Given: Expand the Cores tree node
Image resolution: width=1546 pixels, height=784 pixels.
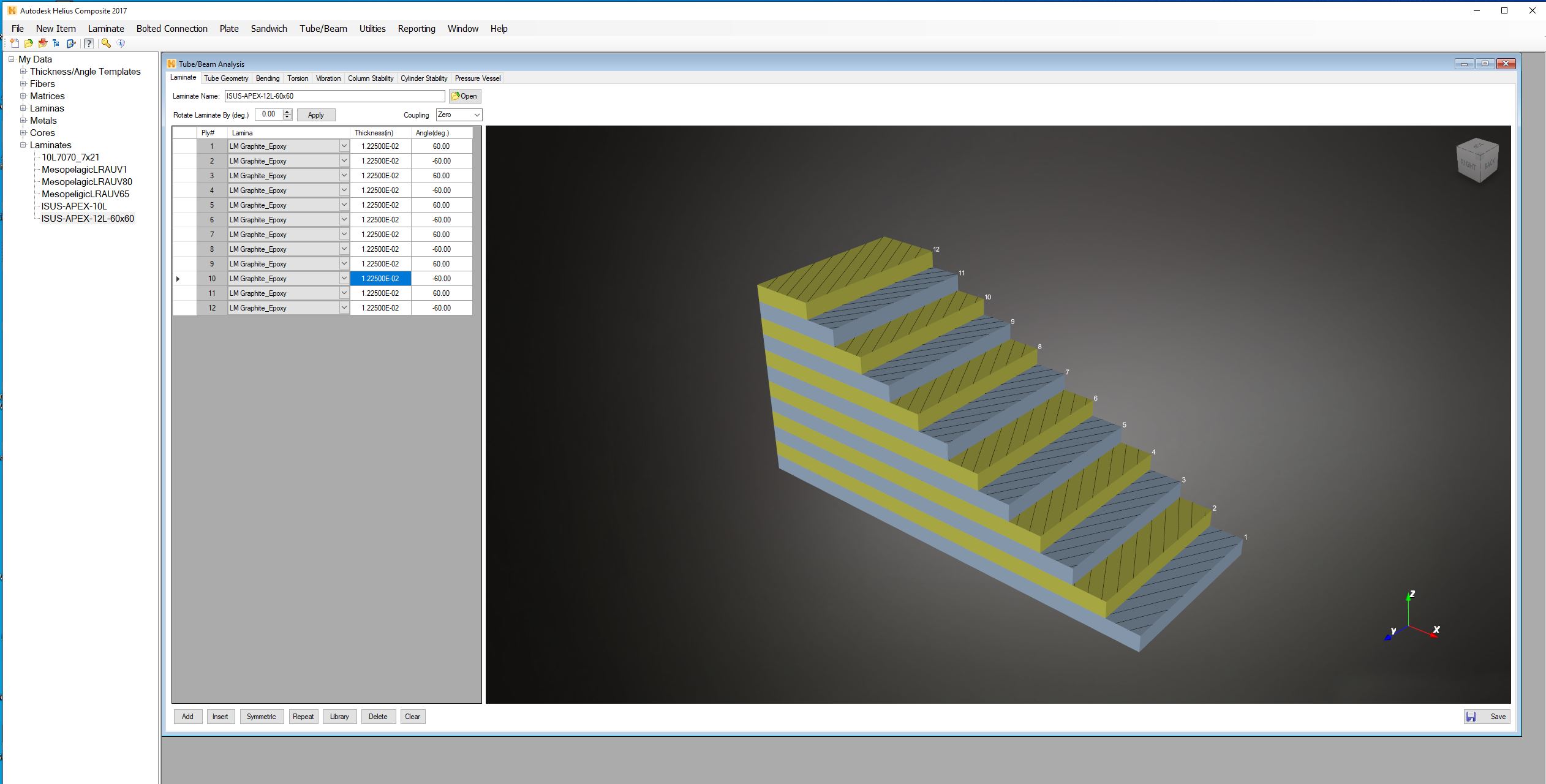Looking at the screenshot, I should pos(23,133).
